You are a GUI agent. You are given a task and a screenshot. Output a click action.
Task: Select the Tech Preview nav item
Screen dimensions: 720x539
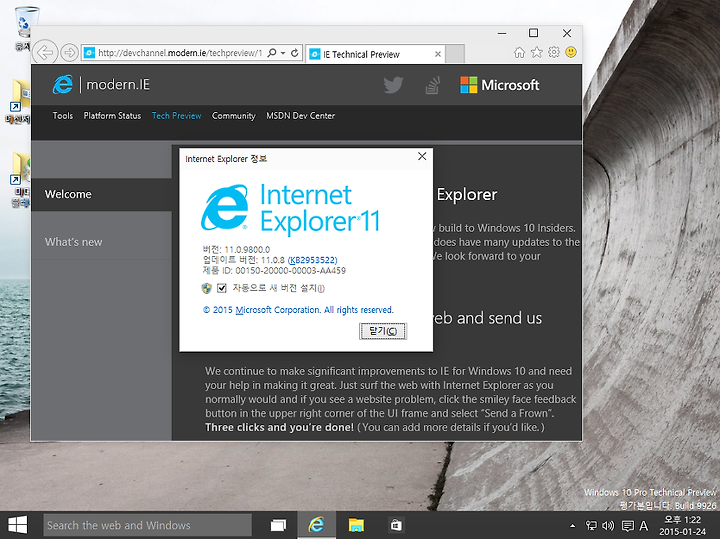click(176, 116)
